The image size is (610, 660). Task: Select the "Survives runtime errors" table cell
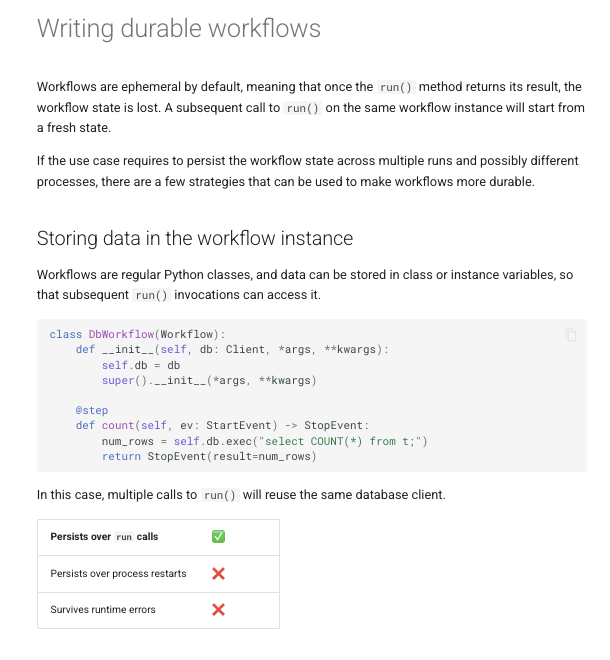(x=103, y=610)
